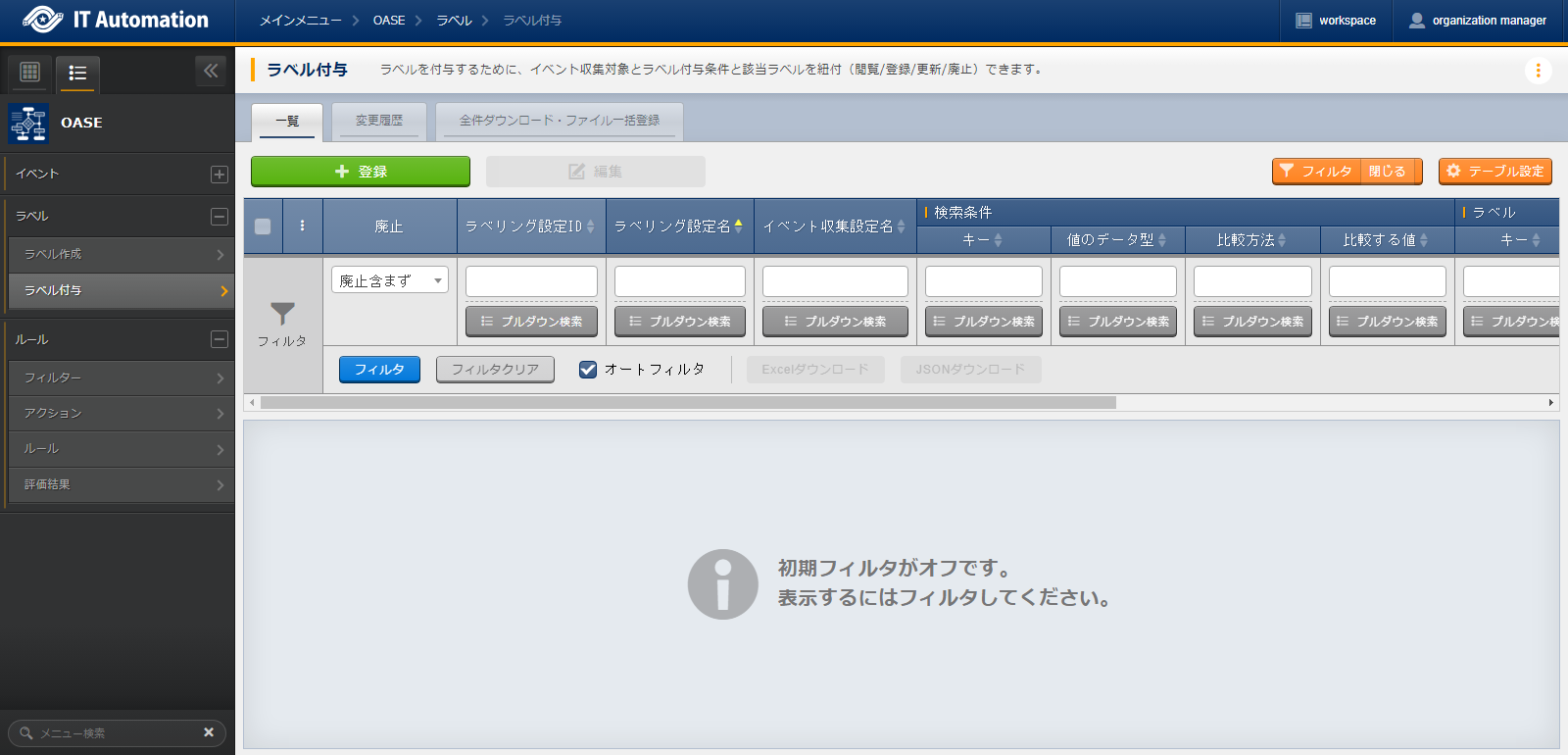This screenshot has height=755, width=1568.
Task: Switch to the 変更履歴 tab
Action: (379, 121)
